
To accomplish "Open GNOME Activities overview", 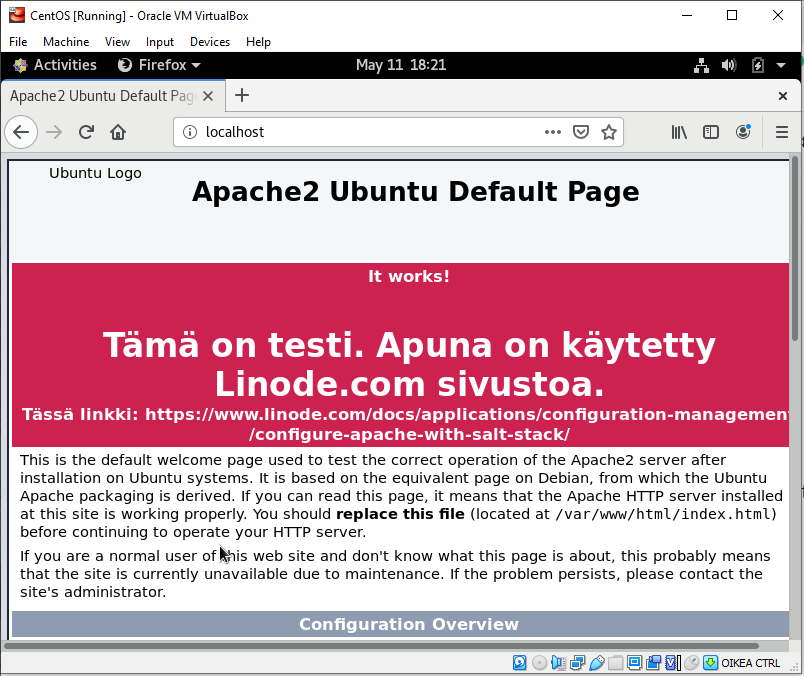I will (x=55, y=65).
